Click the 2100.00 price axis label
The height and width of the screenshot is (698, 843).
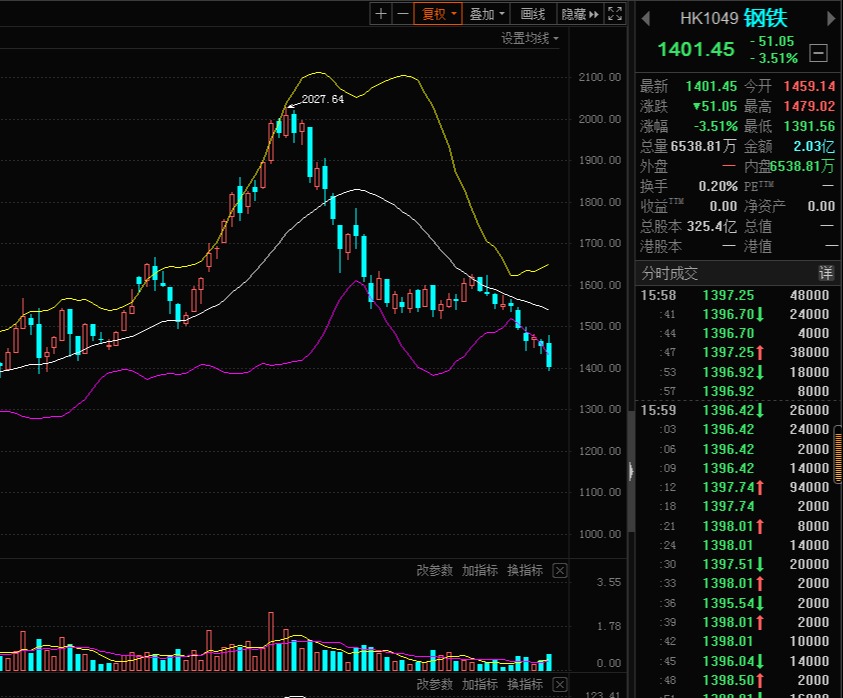pyautogui.click(x=599, y=77)
